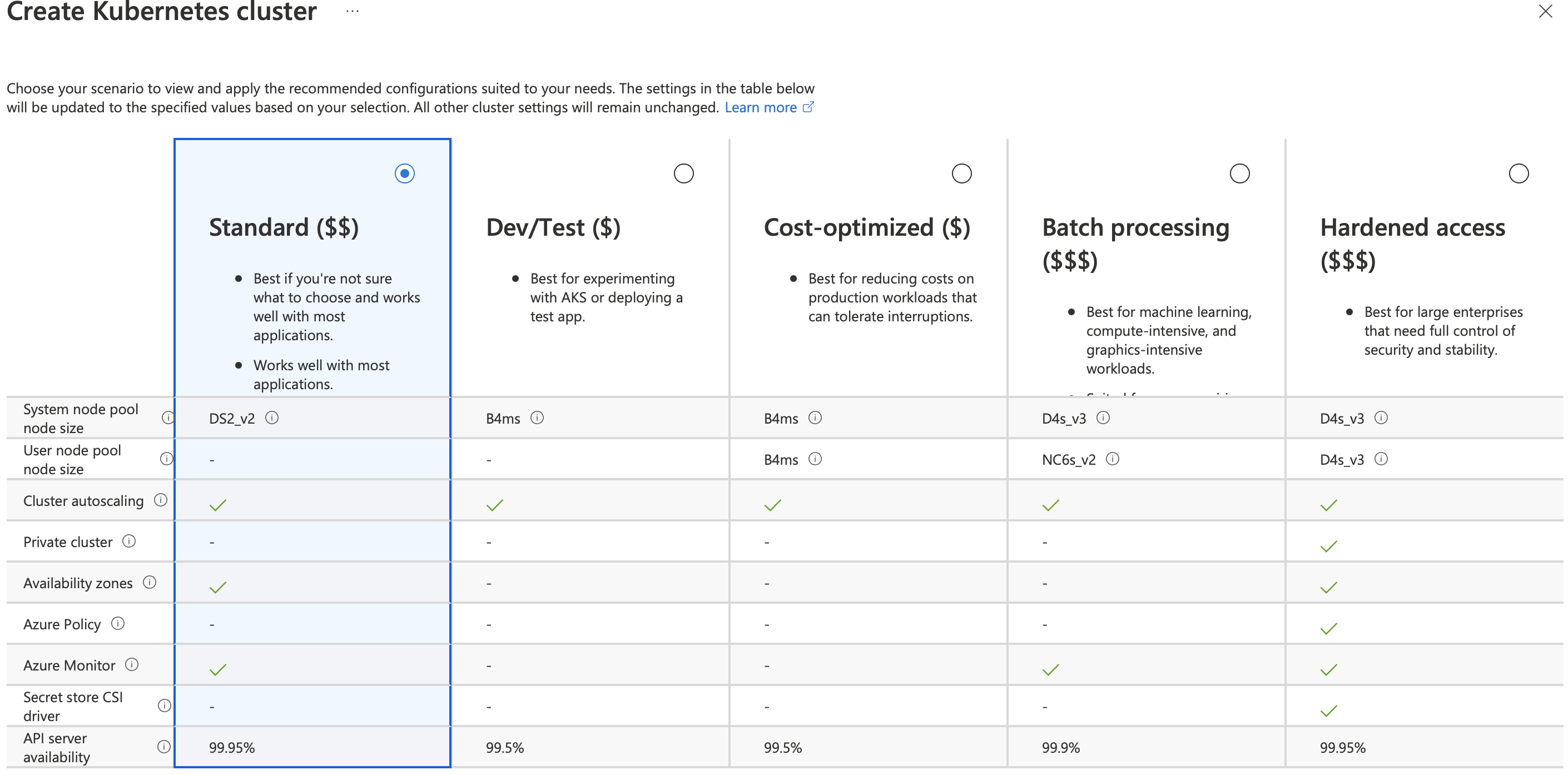The image size is (1568, 775).
Task: Close the Create Kubernetes cluster pane
Action: (1545, 11)
